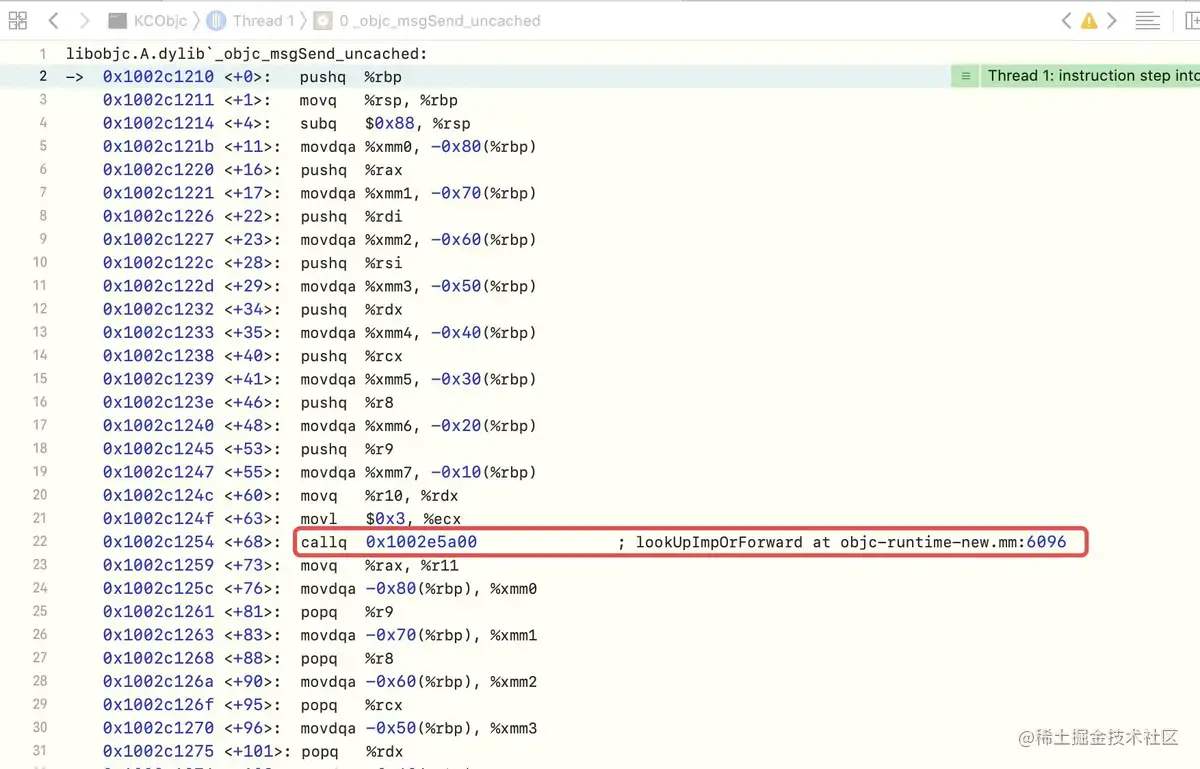Click address 0x1002c1254 on line 22
Image resolution: width=1200 pixels, height=769 pixels.
tap(158, 542)
